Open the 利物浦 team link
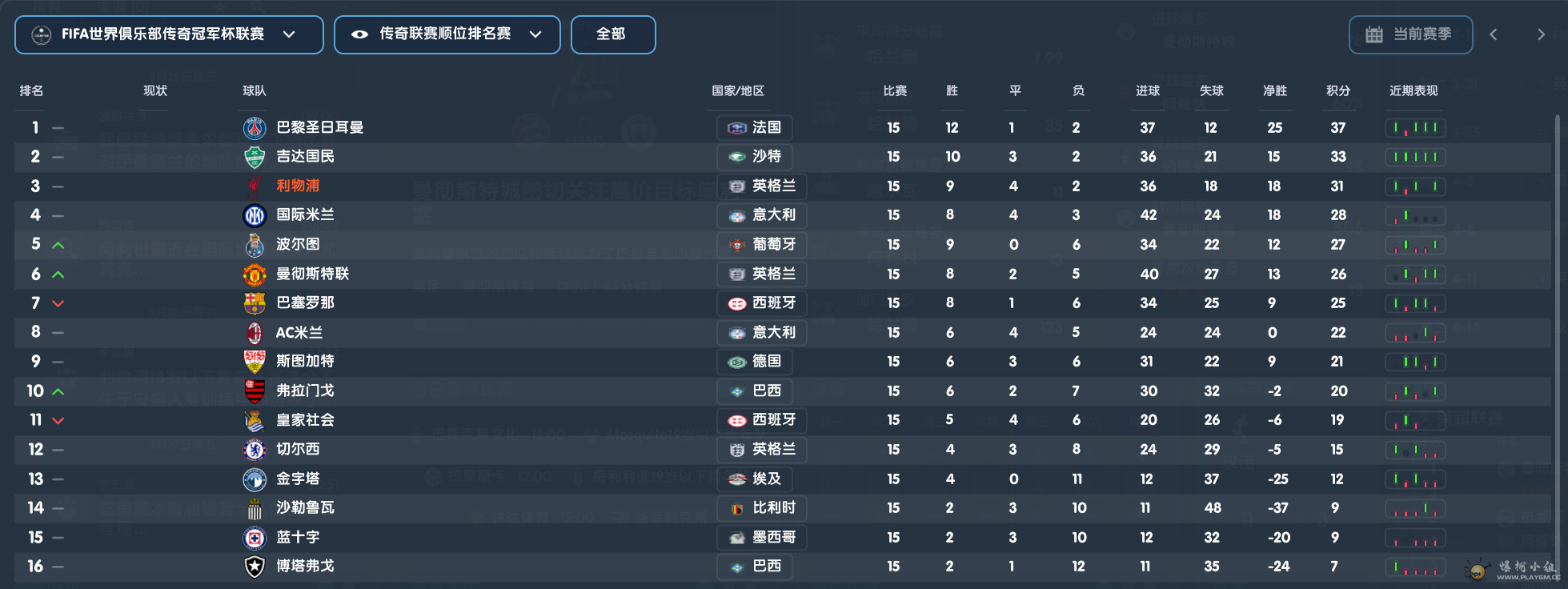This screenshot has width=1568, height=589. click(298, 186)
